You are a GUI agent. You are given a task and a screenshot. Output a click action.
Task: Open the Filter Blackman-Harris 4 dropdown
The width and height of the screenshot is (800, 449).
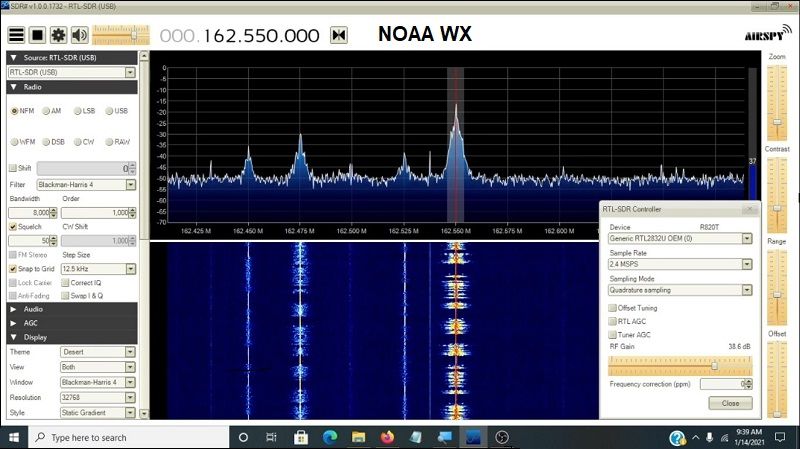[x=131, y=185]
